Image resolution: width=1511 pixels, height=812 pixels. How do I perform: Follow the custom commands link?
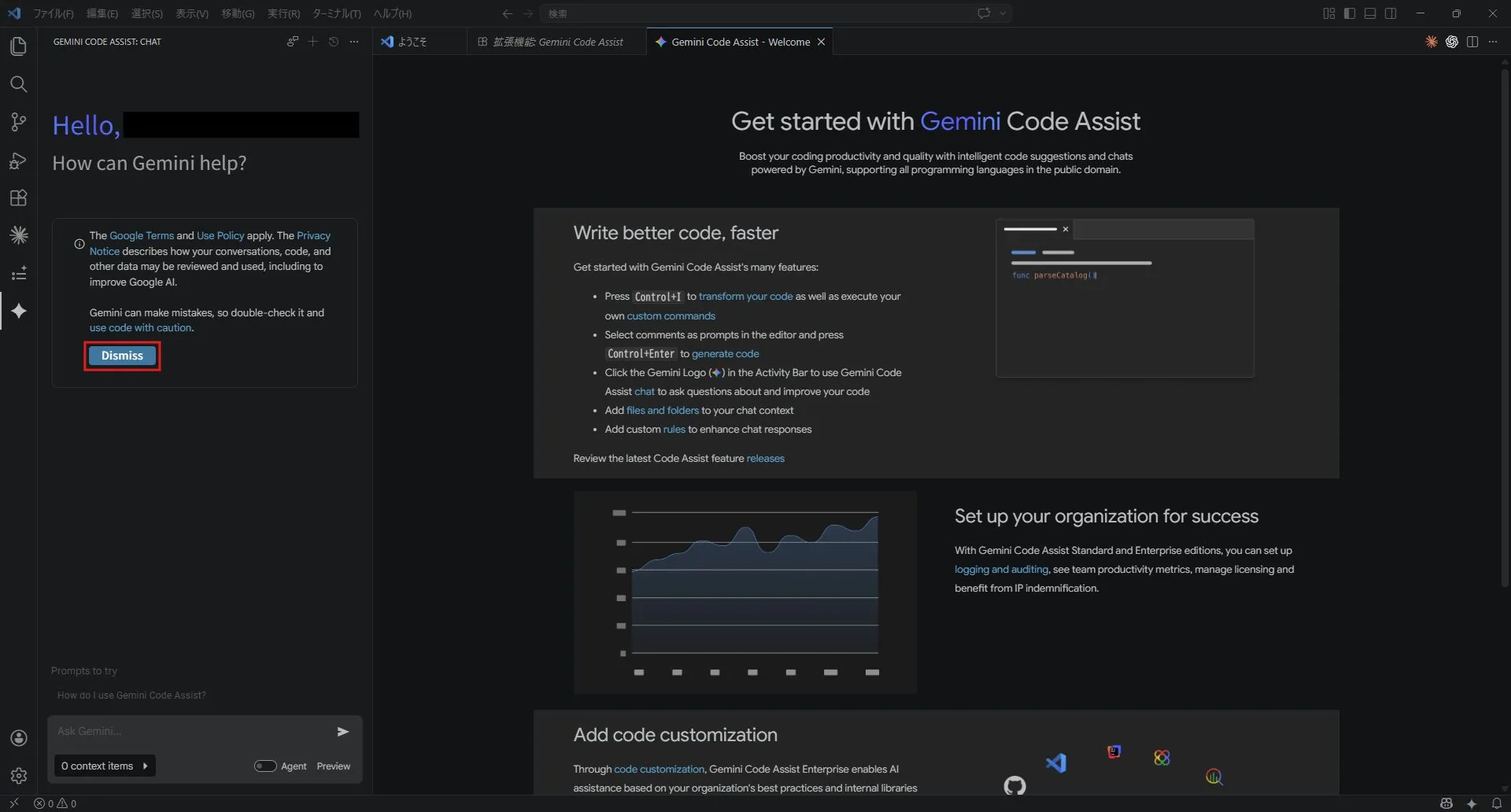click(671, 316)
